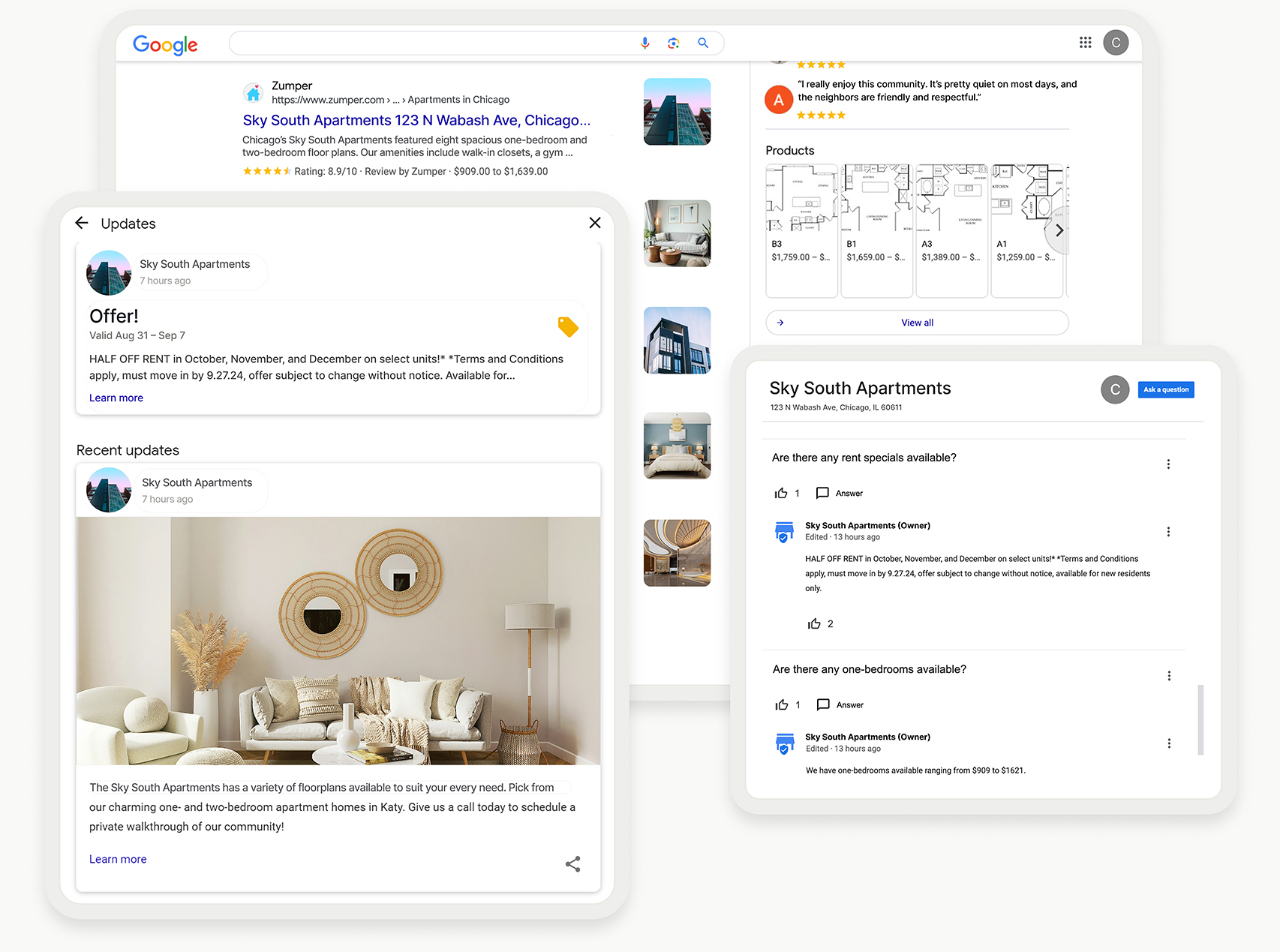Click reviewer avatar letter A
Viewport: 1280px width, 952px height.
click(779, 100)
